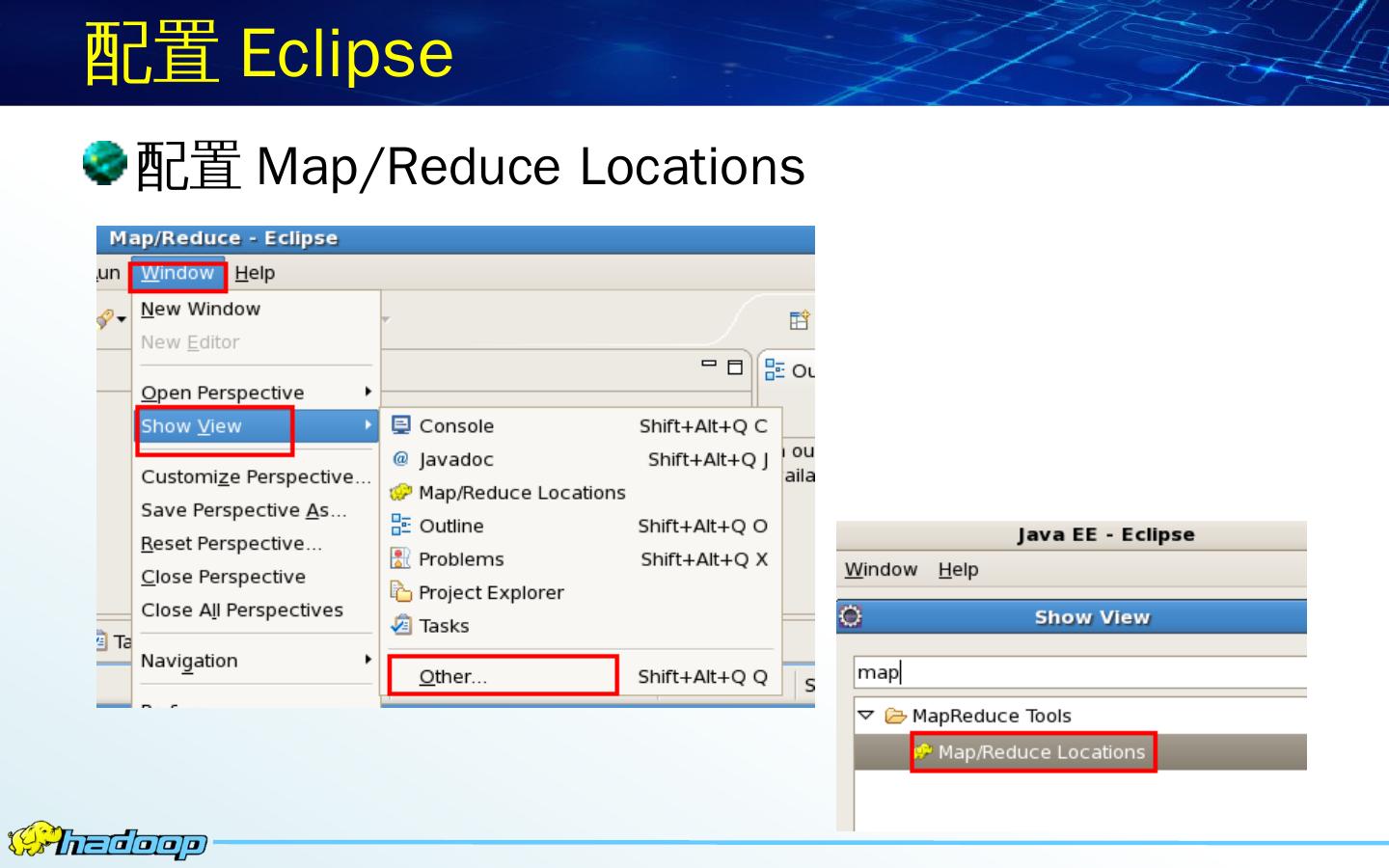Select Map/Reduce Locations in the Show View tree
Screen dimensions: 1389x868
tap(1080, 752)
